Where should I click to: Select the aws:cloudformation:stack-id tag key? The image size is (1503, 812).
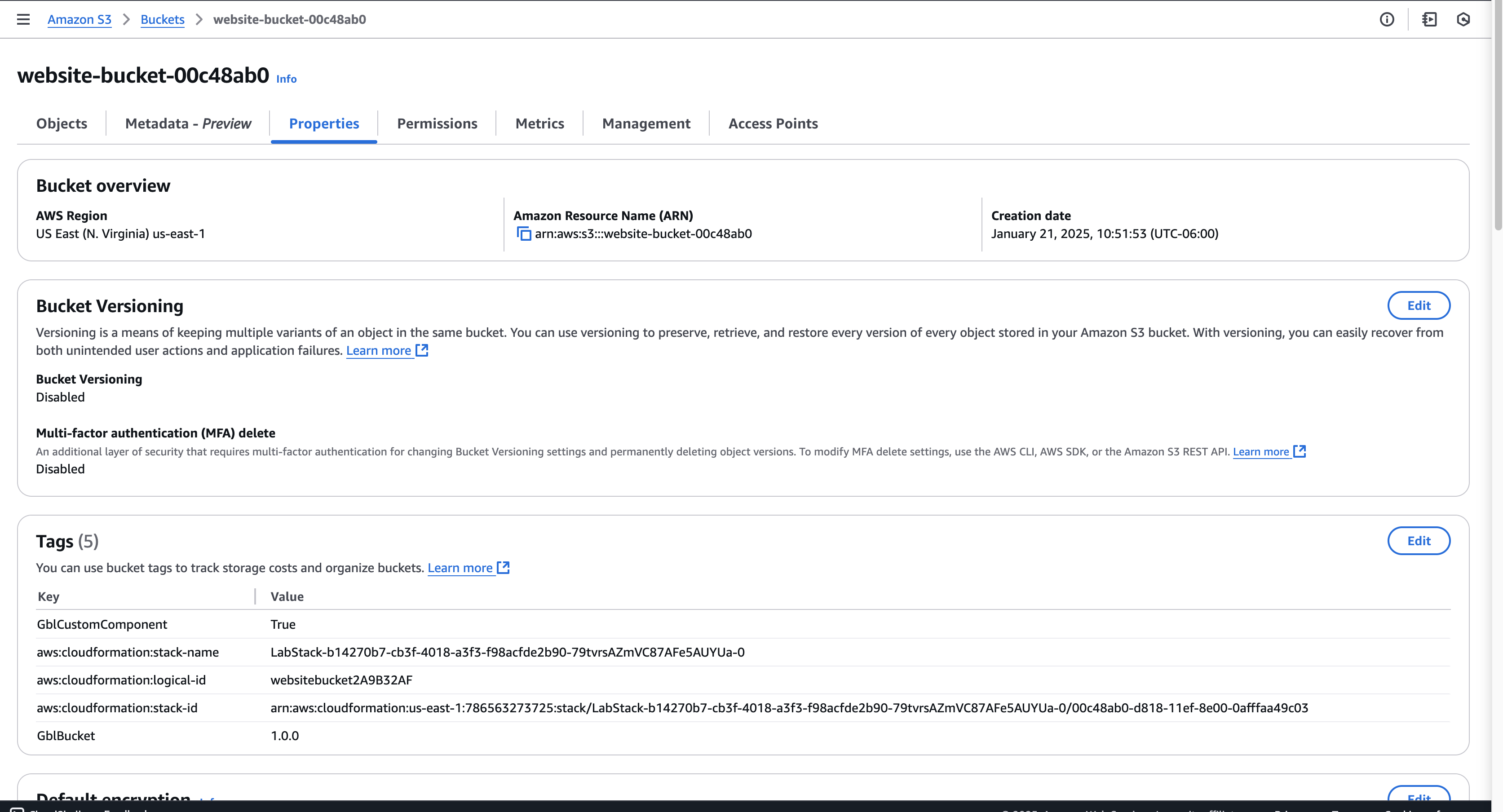(x=117, y=708)
